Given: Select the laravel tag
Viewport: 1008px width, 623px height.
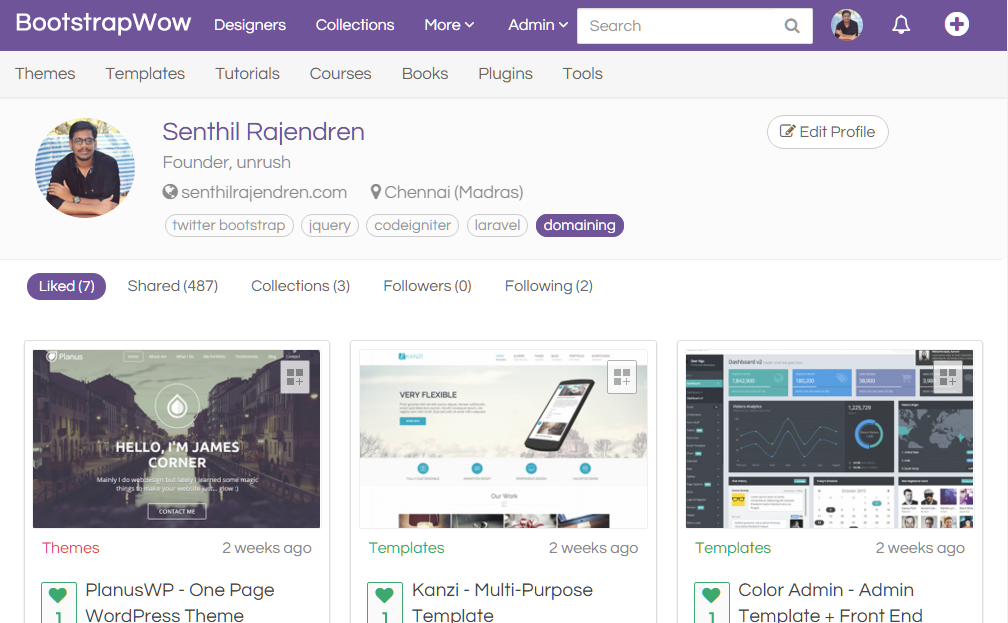Looking at the screenshot, I should coord(498,226).
